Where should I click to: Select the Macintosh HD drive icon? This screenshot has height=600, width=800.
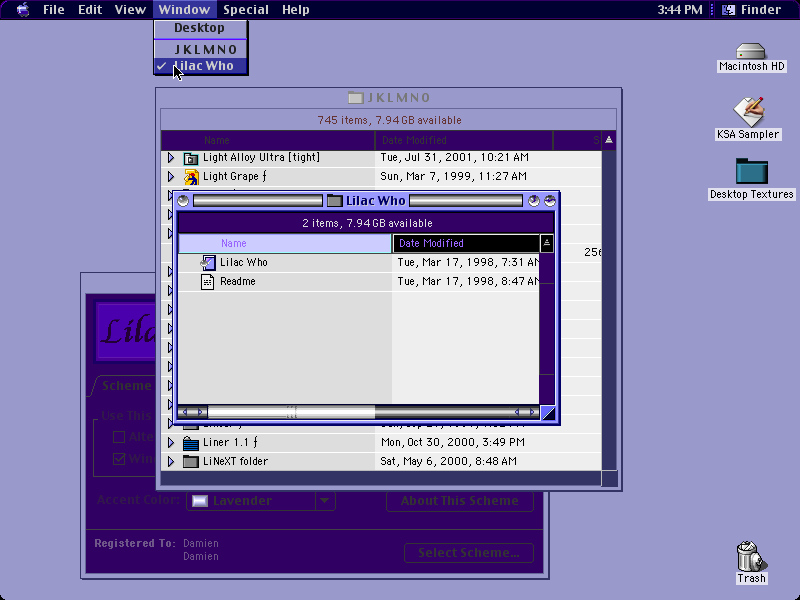point(751,51)
